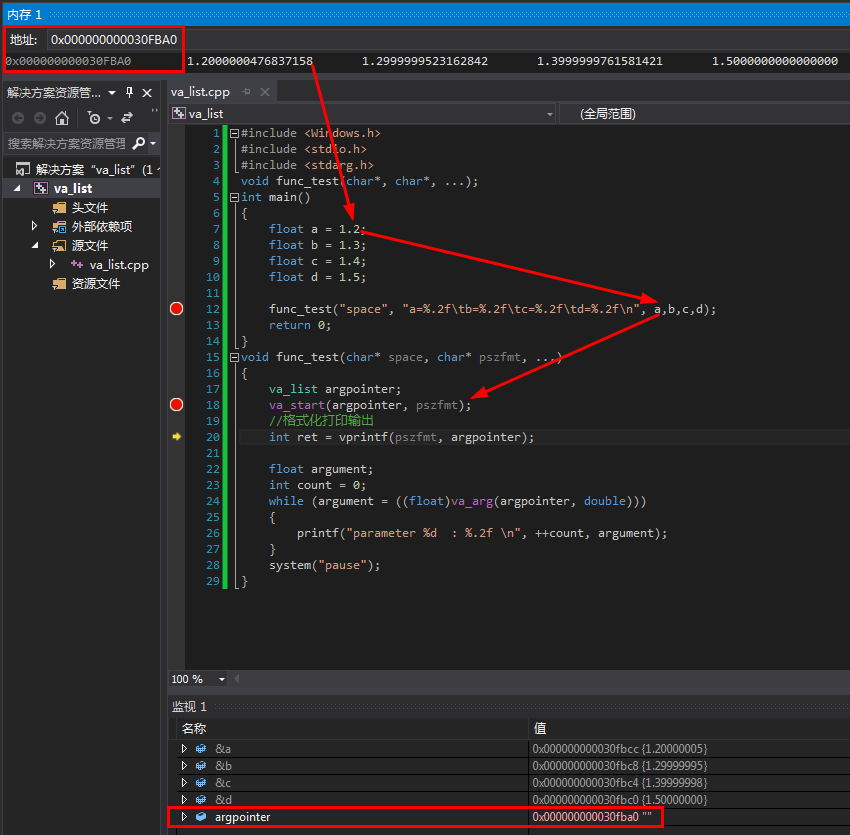Expand the &b watch entry
The width and height of the screenshot is (850, 835).
point(184,766)
